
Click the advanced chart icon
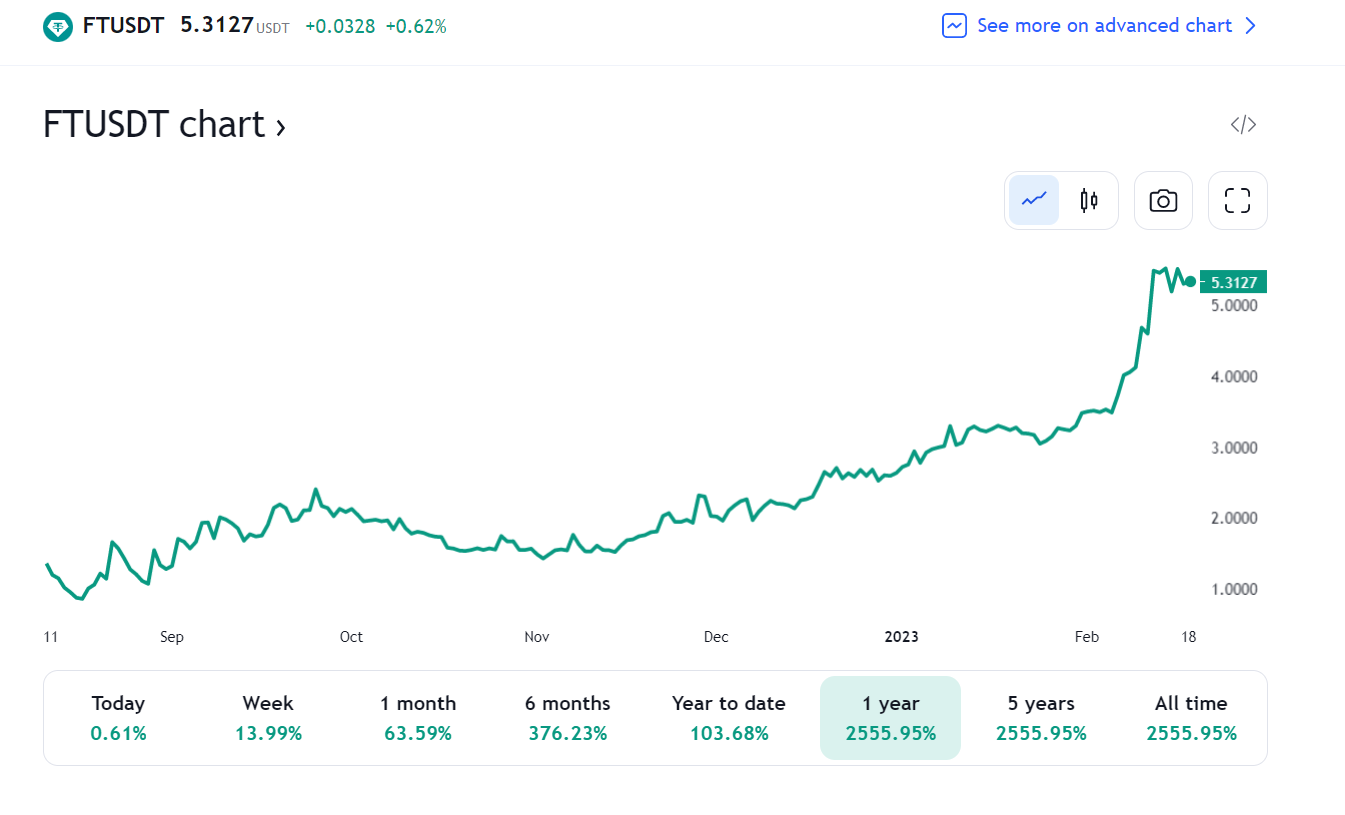954,26
